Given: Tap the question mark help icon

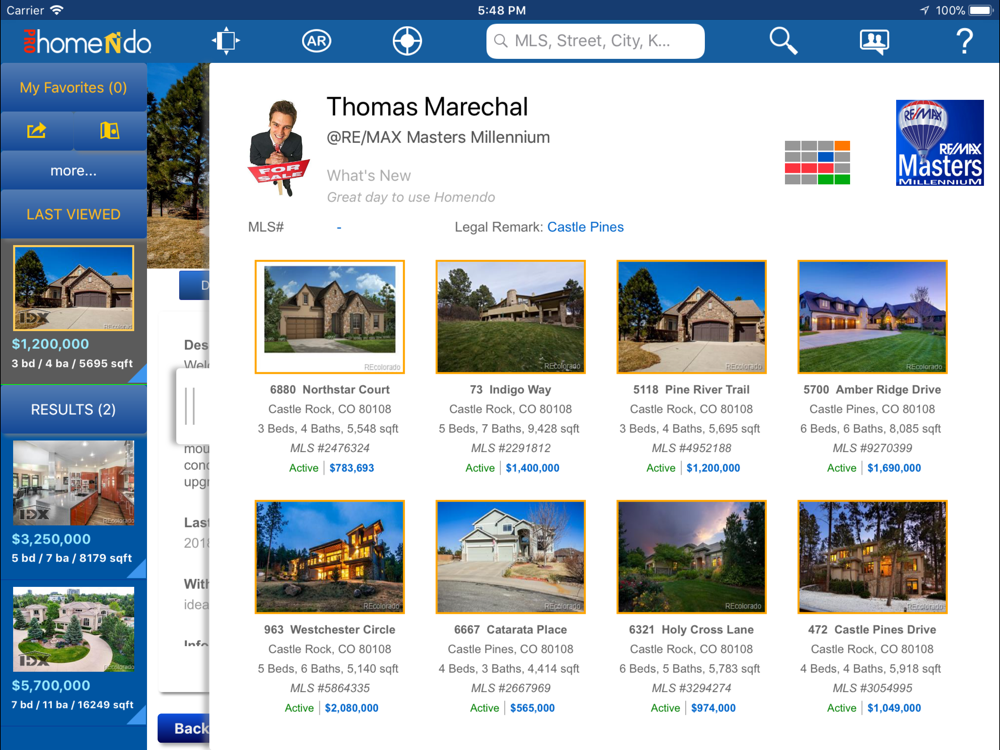Looking at the screenshot, I should (964, 41).
